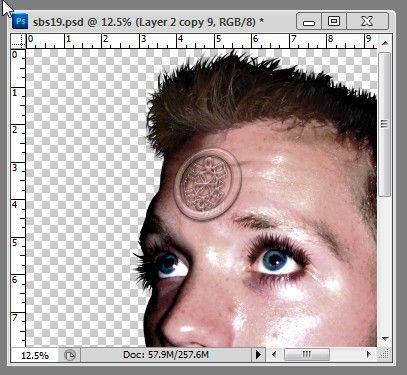Click the window resize grip corner
The height and width of the screenshot is (375, 407).
385,355
